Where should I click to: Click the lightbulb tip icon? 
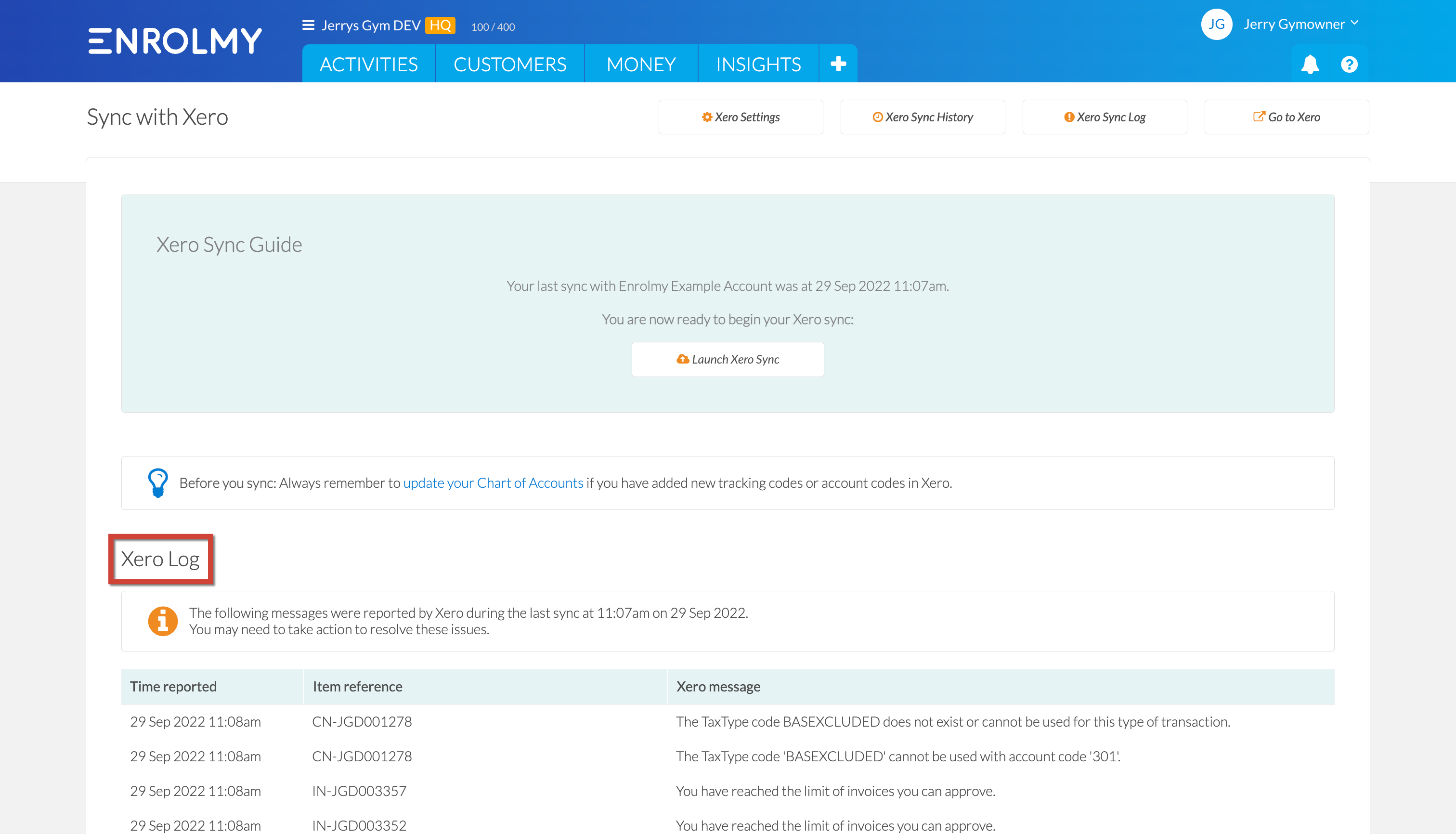pyautogui.click(x=158, y=483)
